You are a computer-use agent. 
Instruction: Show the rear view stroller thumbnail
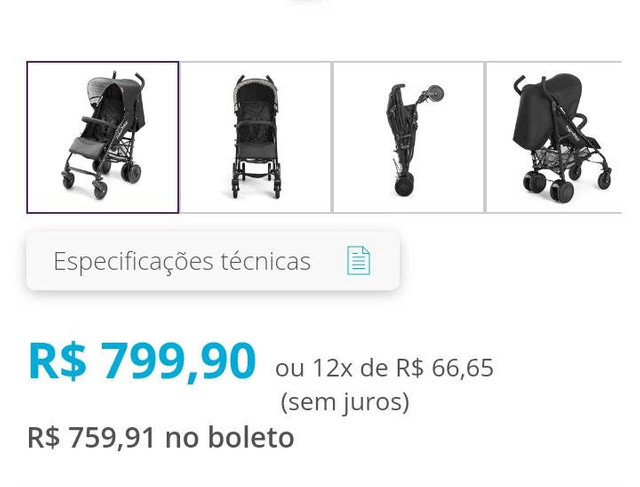(x=554, y=137)
